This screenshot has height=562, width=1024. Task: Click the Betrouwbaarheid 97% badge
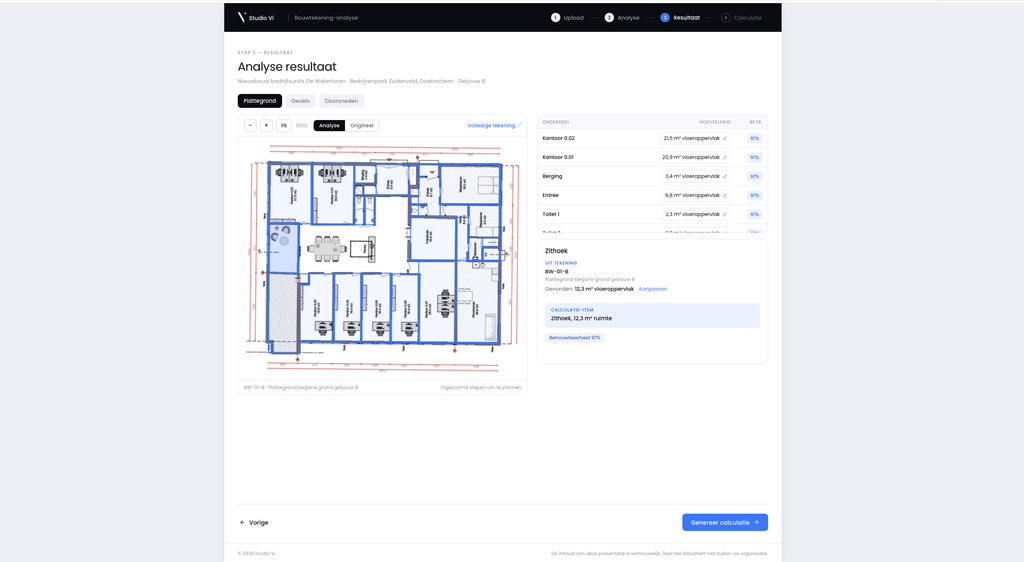[574, 337]
